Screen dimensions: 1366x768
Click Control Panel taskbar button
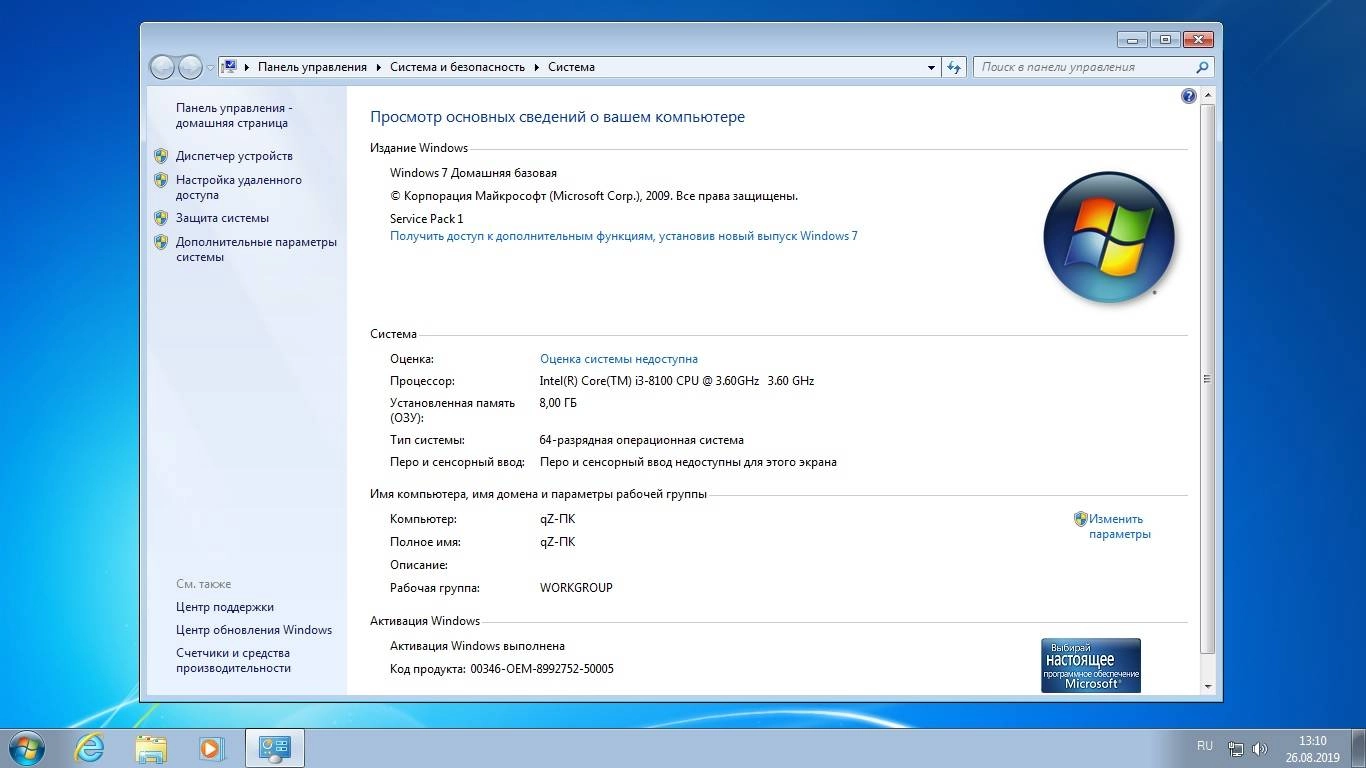pyautogui.click(x=274, y=748)
